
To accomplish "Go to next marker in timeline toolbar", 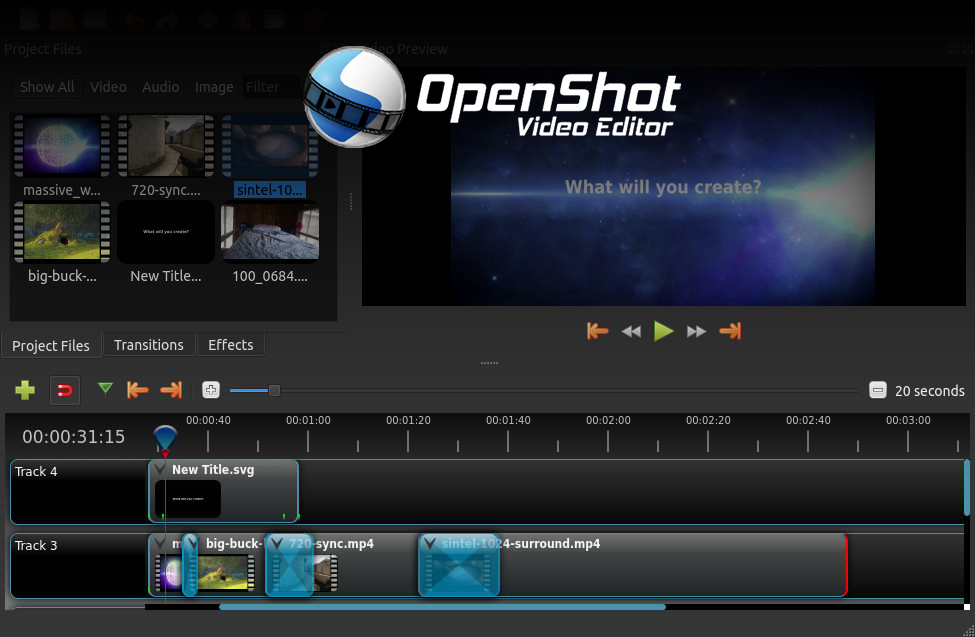I will [171, 390].
